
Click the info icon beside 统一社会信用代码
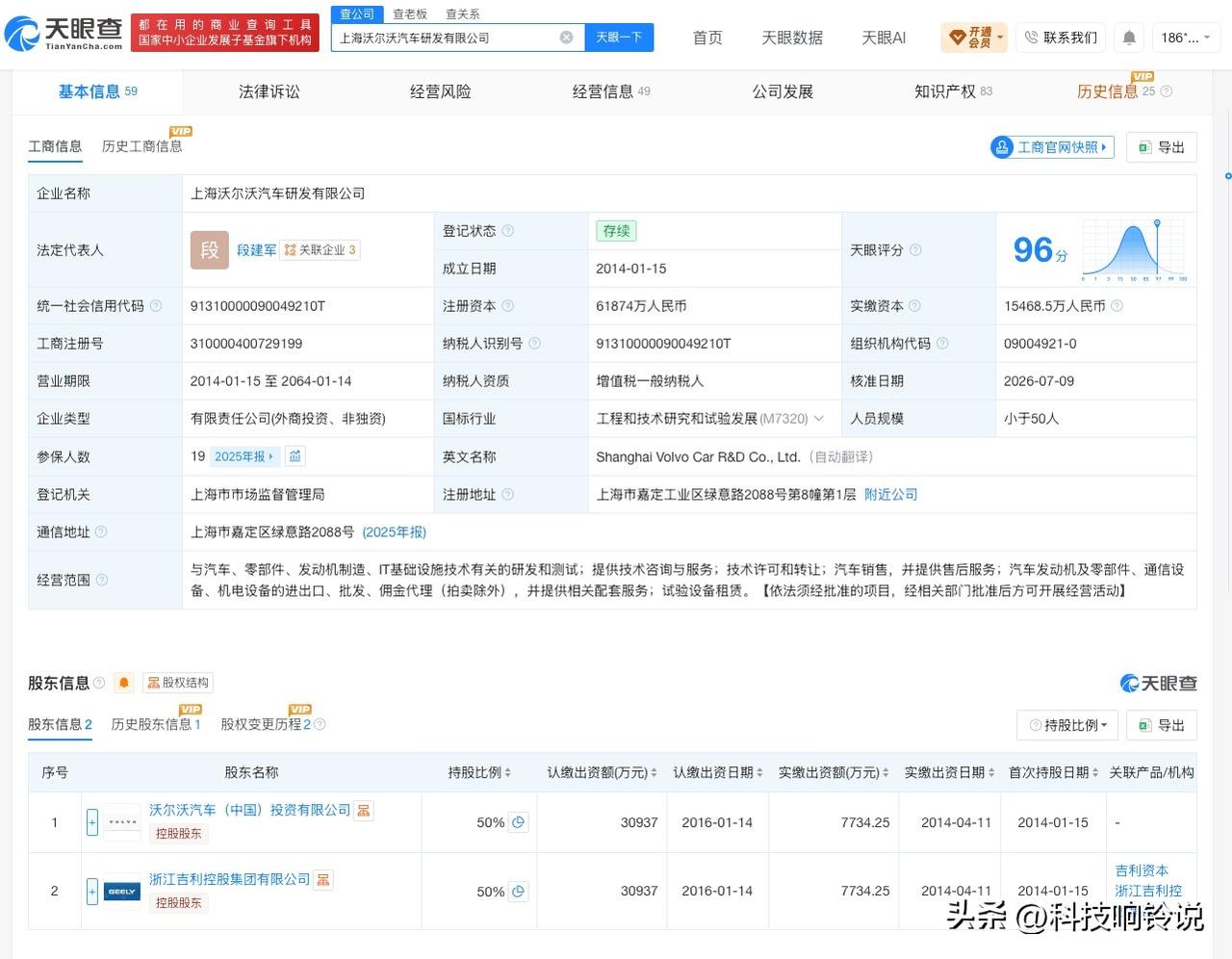coord(156,306)
